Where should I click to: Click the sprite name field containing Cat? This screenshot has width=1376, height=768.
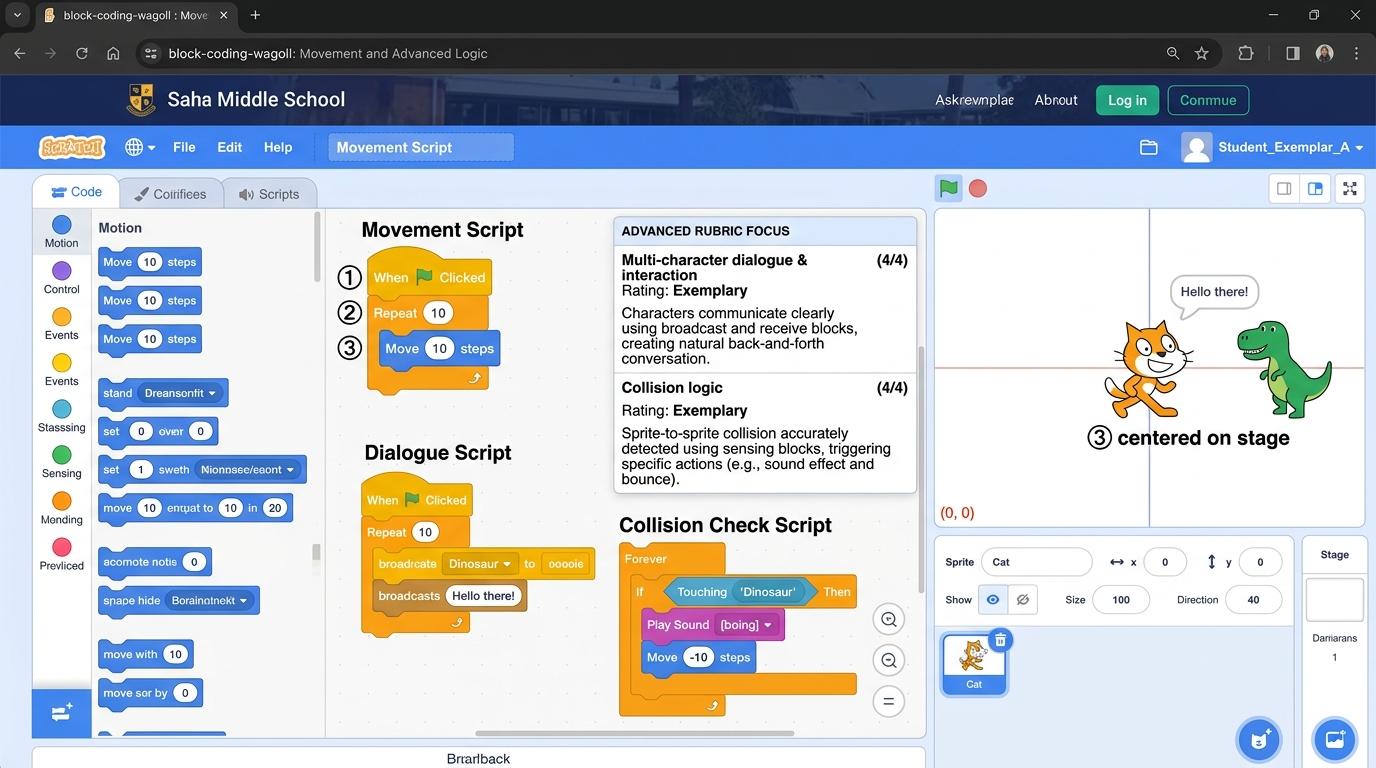coord(1036,562)
